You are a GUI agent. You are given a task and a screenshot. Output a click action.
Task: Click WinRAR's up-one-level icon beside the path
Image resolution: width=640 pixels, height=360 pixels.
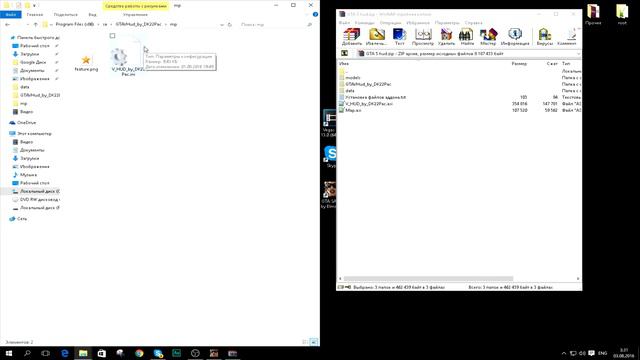pyautogui.click(x=344, y=53)
